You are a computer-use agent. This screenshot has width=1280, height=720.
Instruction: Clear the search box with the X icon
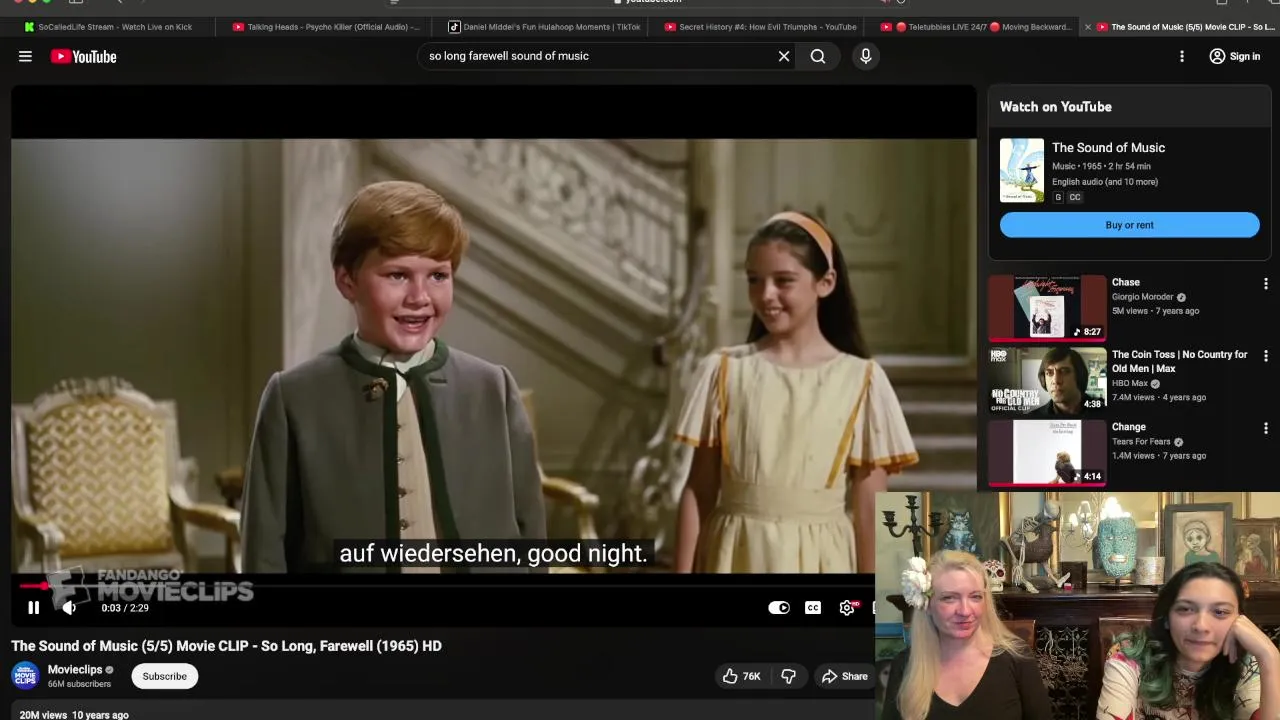pos(784,56)
